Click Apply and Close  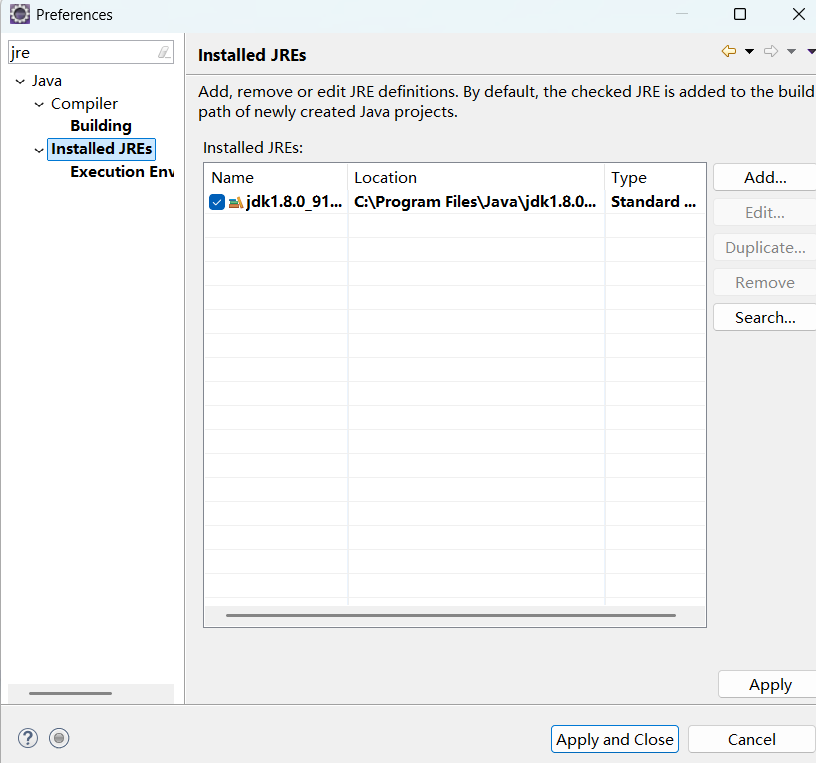614,739
